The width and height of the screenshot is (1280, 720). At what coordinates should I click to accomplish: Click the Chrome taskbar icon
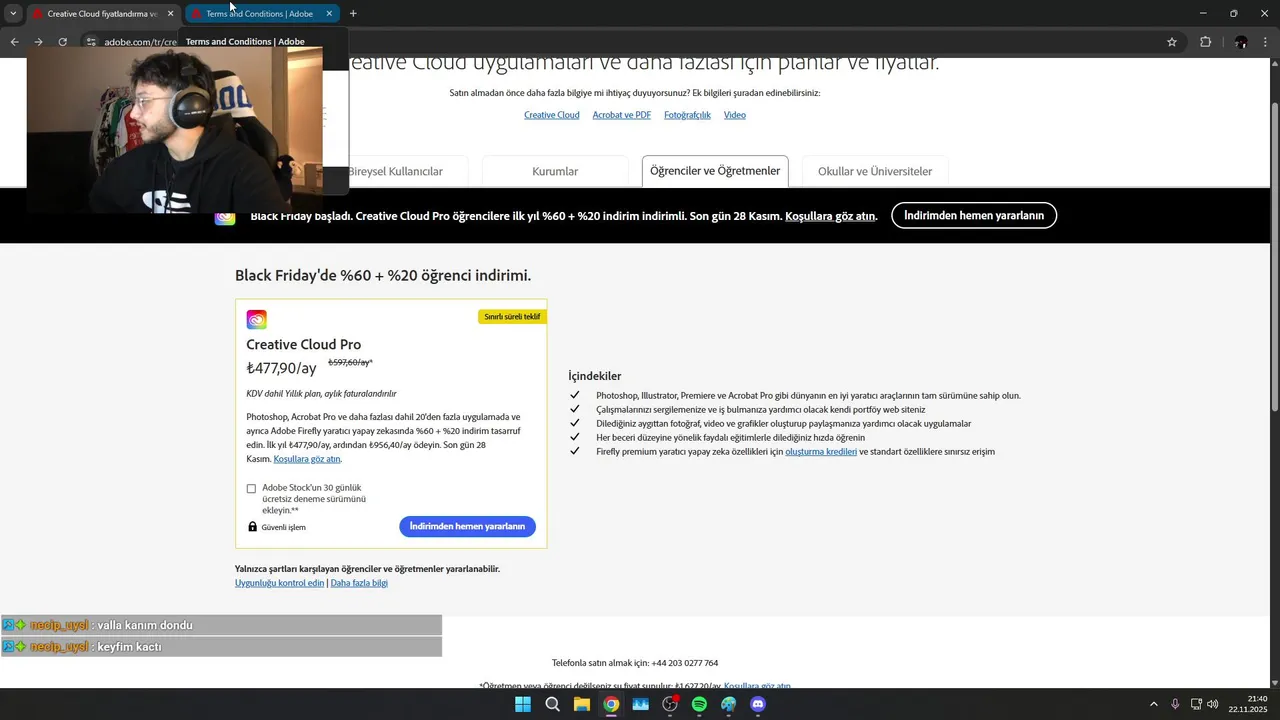[x=611, y=704]
